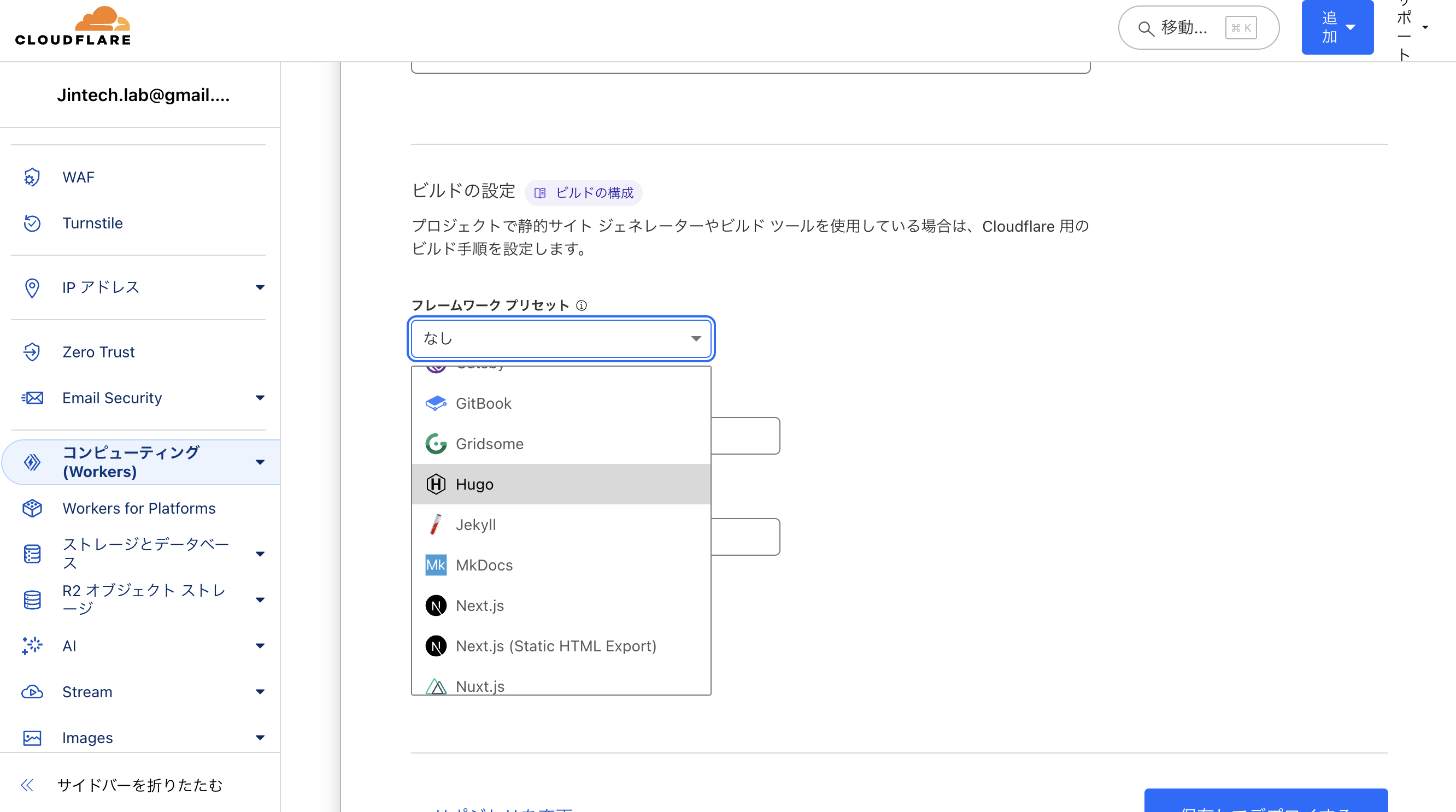
Task: Click the Cloudflare logo
Action: tap(73, 27)
